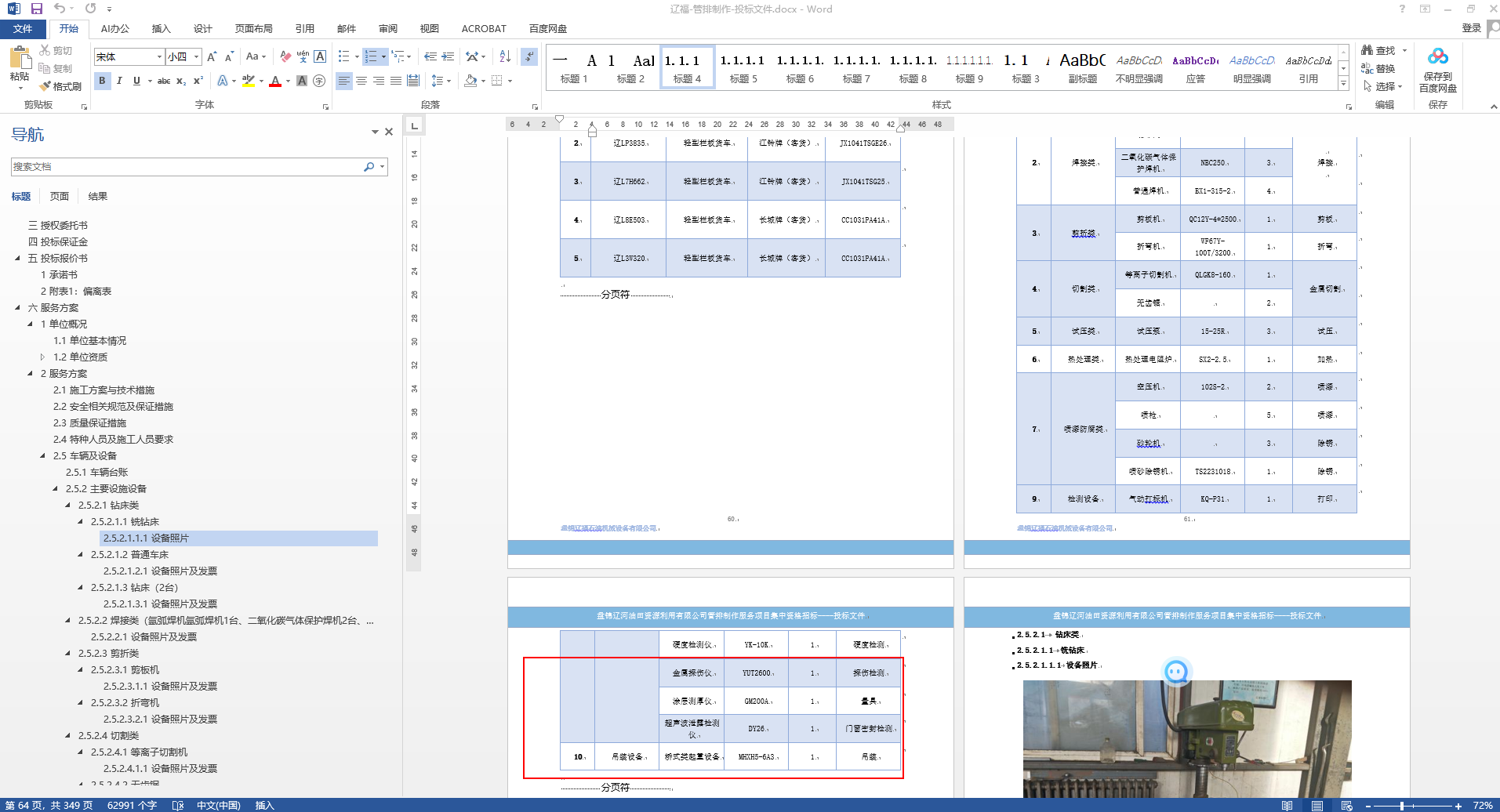The width and height of the screenshot is (1500, 812).
Task: Increase font size with the grow-font icon
Action: [x=212, y=56]
